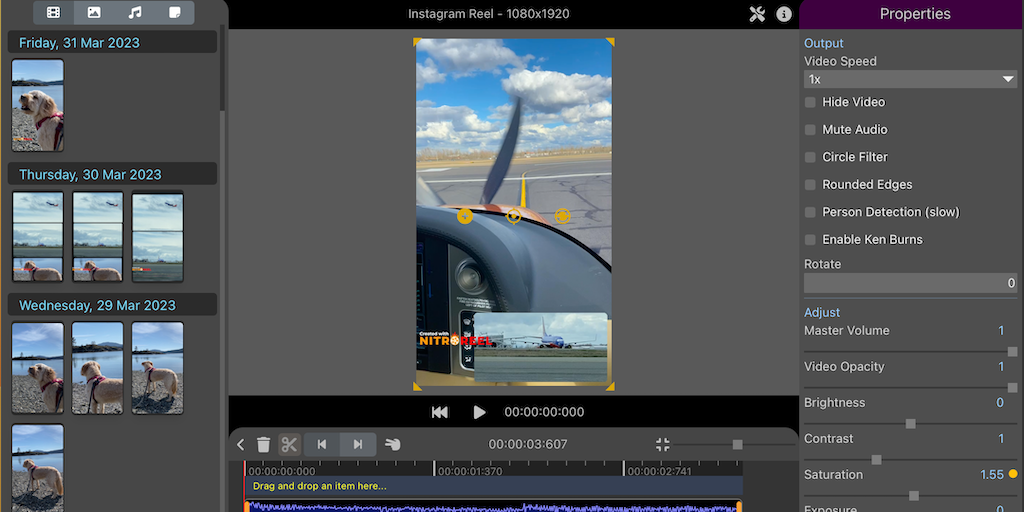The image size is (1024, 512).
Task: Open the tools wrench-and-screwdriver icon
Action: pyautogui.click(x=757, y=14)
